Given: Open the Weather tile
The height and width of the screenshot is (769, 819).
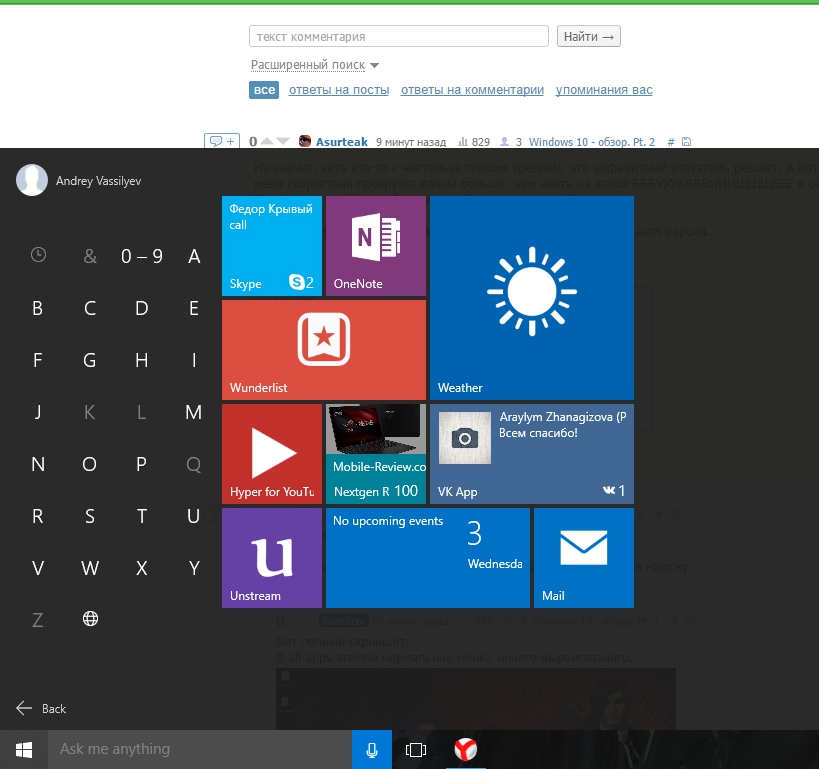Looking at the screenshot, I should tap(531, 298).
